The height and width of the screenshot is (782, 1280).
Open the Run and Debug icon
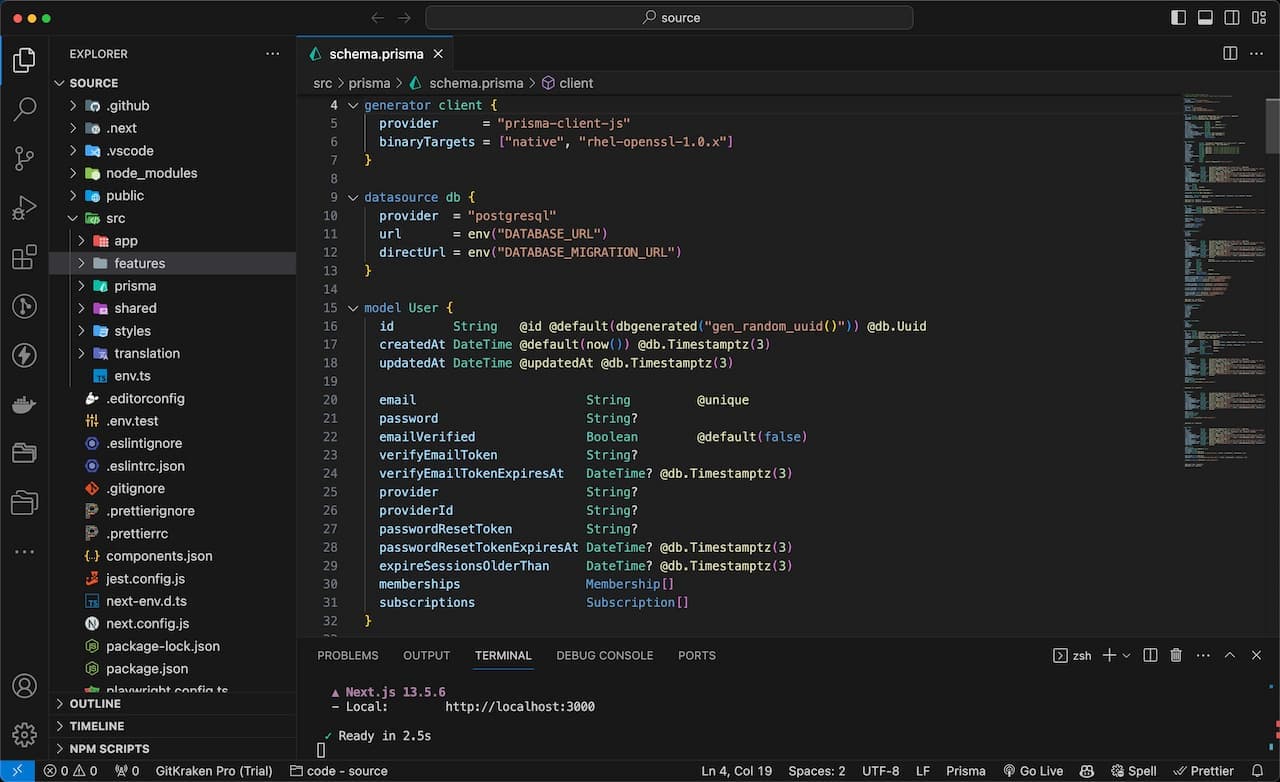pyautogui.click(x=24, y=207)
